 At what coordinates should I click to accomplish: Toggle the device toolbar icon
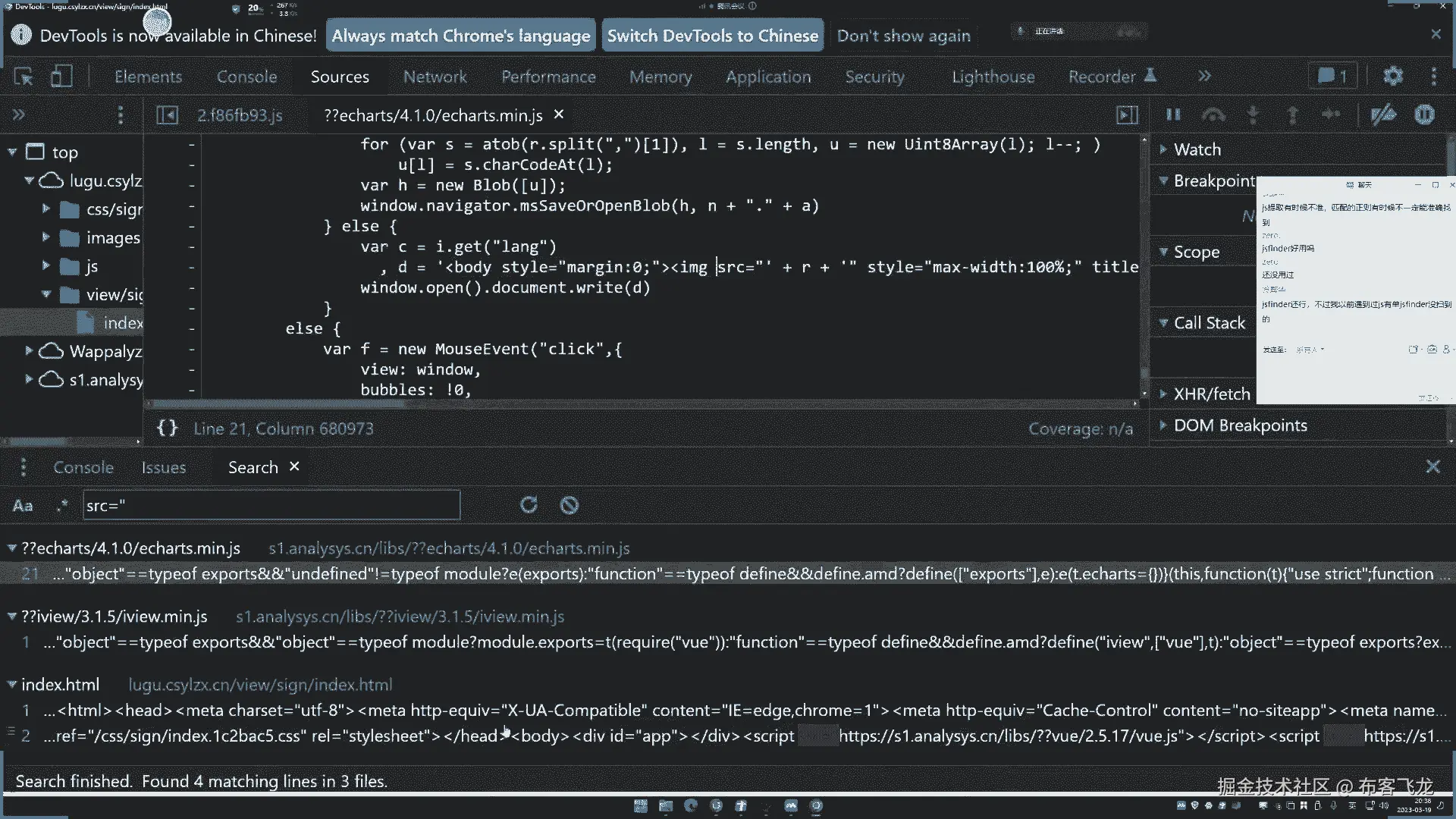(x=61, y=77)
